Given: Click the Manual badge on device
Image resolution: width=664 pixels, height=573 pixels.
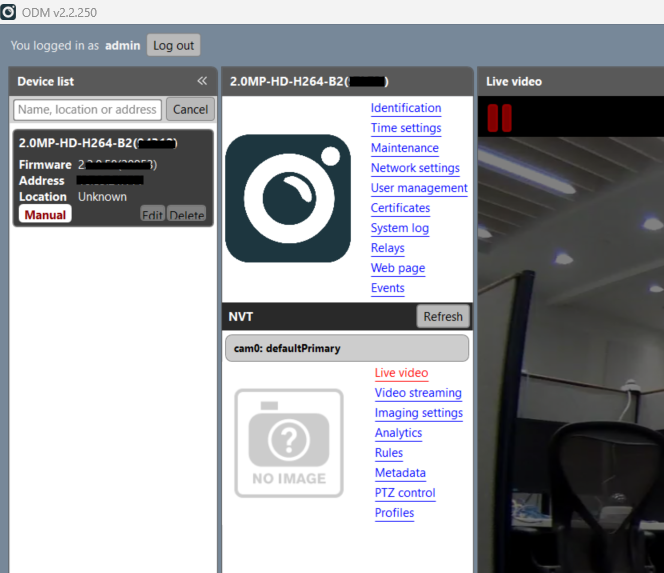Looking at the screenshot, I should tap(45, 215).
